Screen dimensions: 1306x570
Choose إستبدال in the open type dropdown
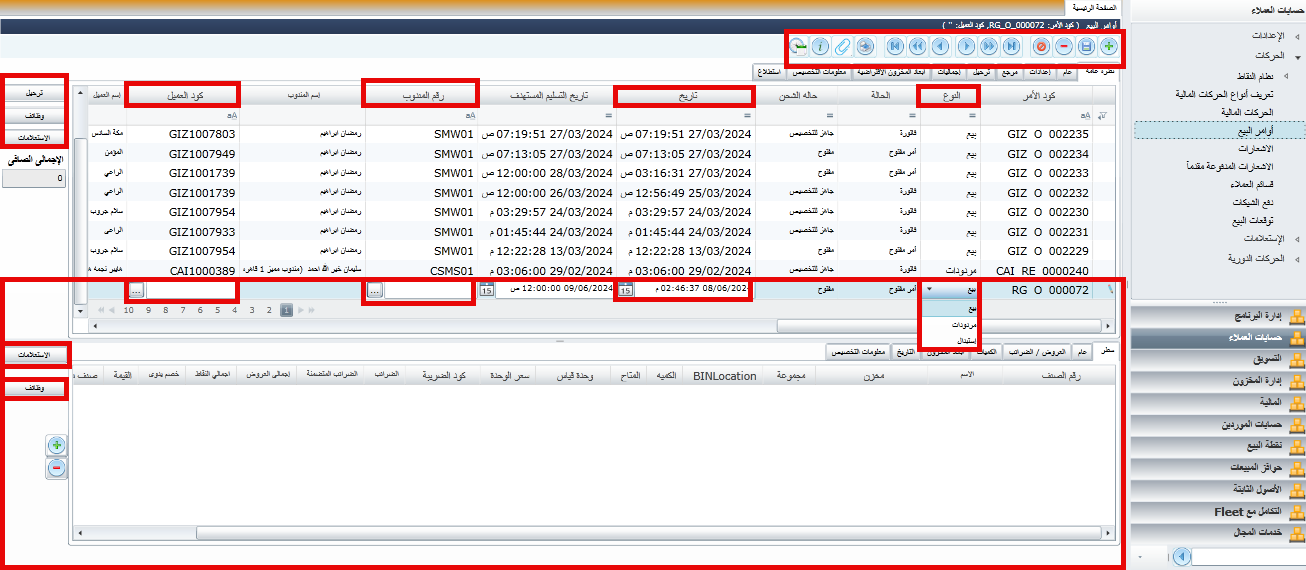click(965, 340)
